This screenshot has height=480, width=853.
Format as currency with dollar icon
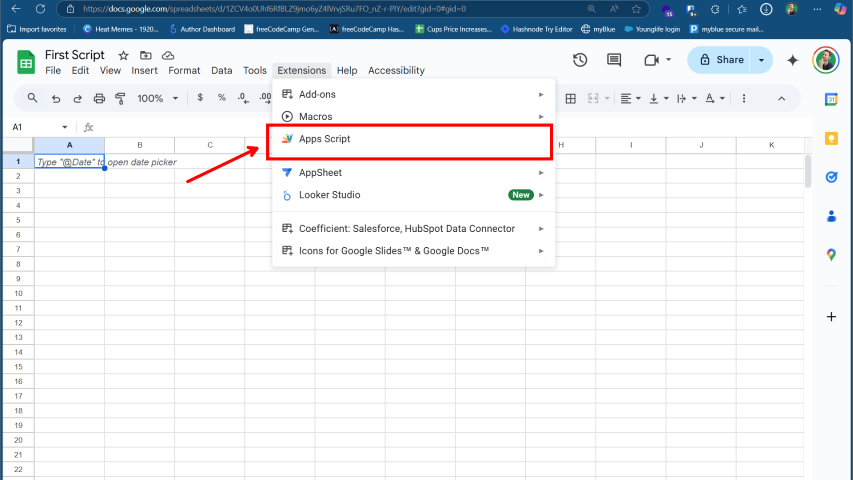200,98
